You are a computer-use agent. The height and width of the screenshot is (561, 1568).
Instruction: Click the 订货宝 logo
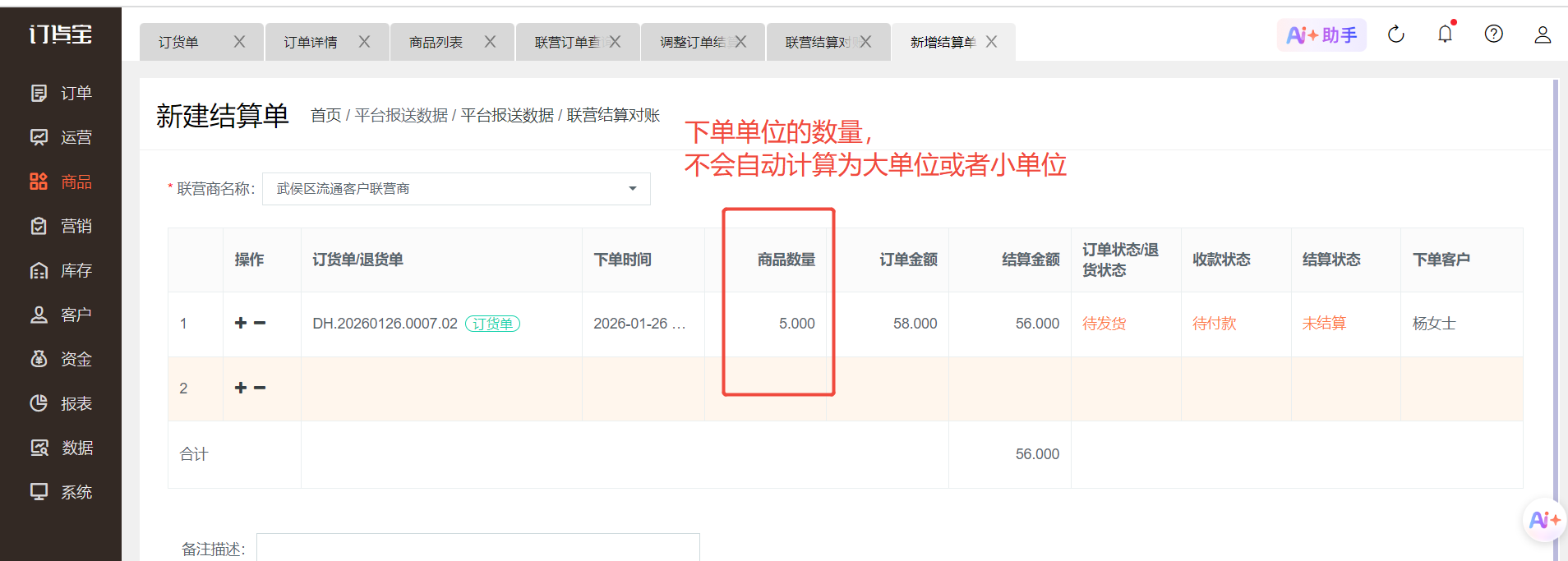[x=61, y=34]
